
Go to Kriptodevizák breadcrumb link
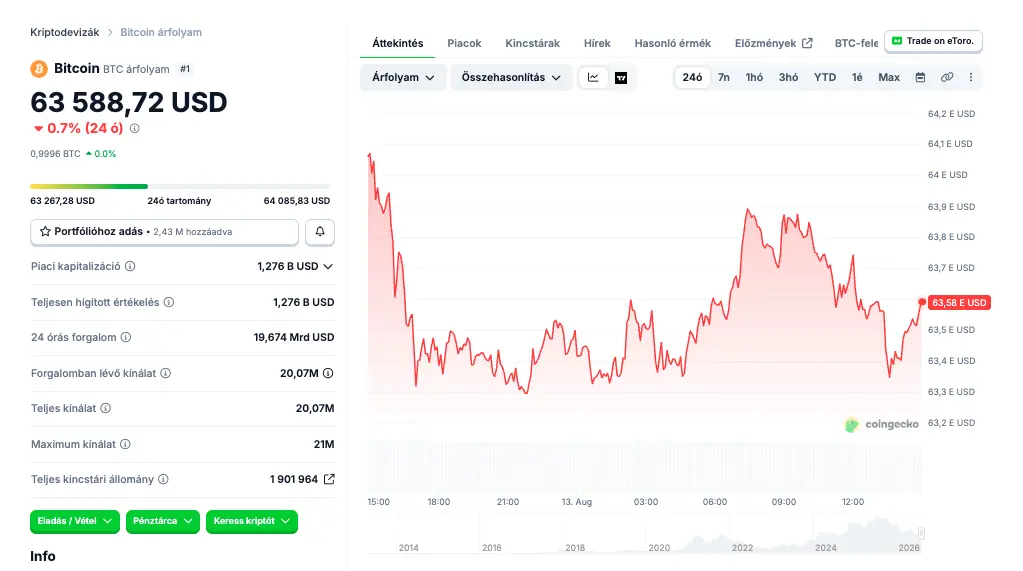point(65,32)
